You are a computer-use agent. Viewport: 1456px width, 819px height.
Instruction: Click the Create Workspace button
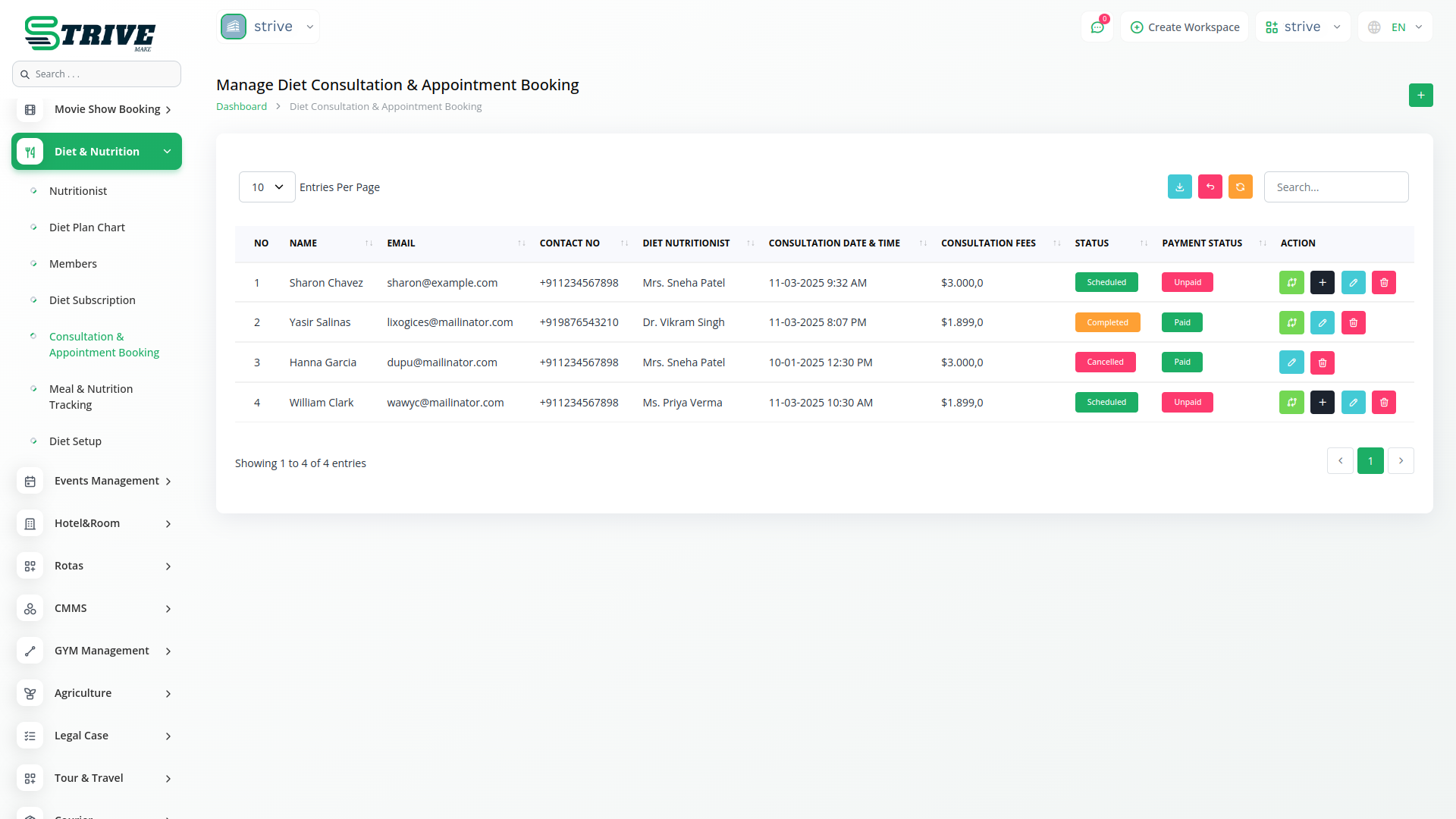point(1184,27)
